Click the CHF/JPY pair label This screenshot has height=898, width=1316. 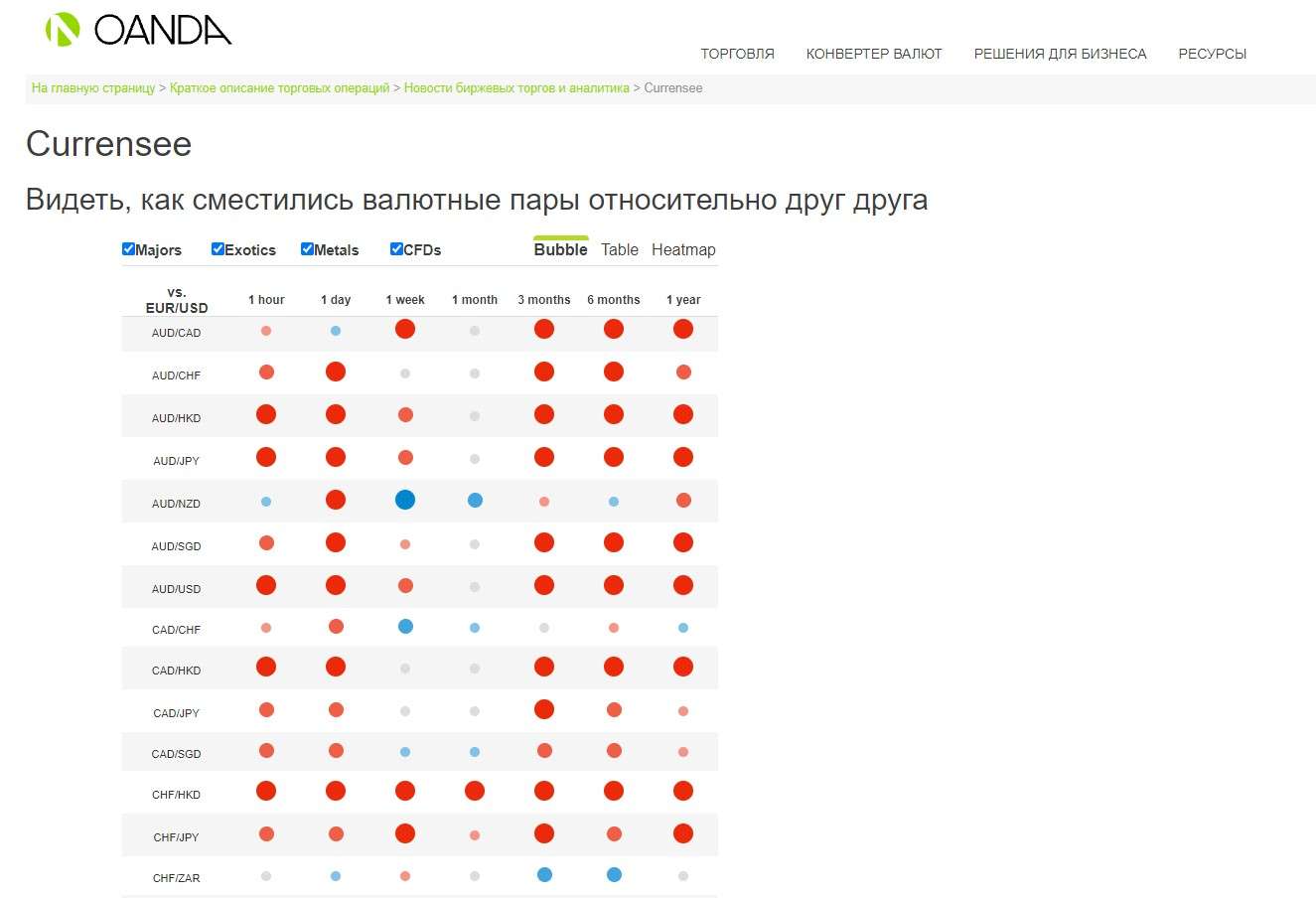tap(177, 837)
